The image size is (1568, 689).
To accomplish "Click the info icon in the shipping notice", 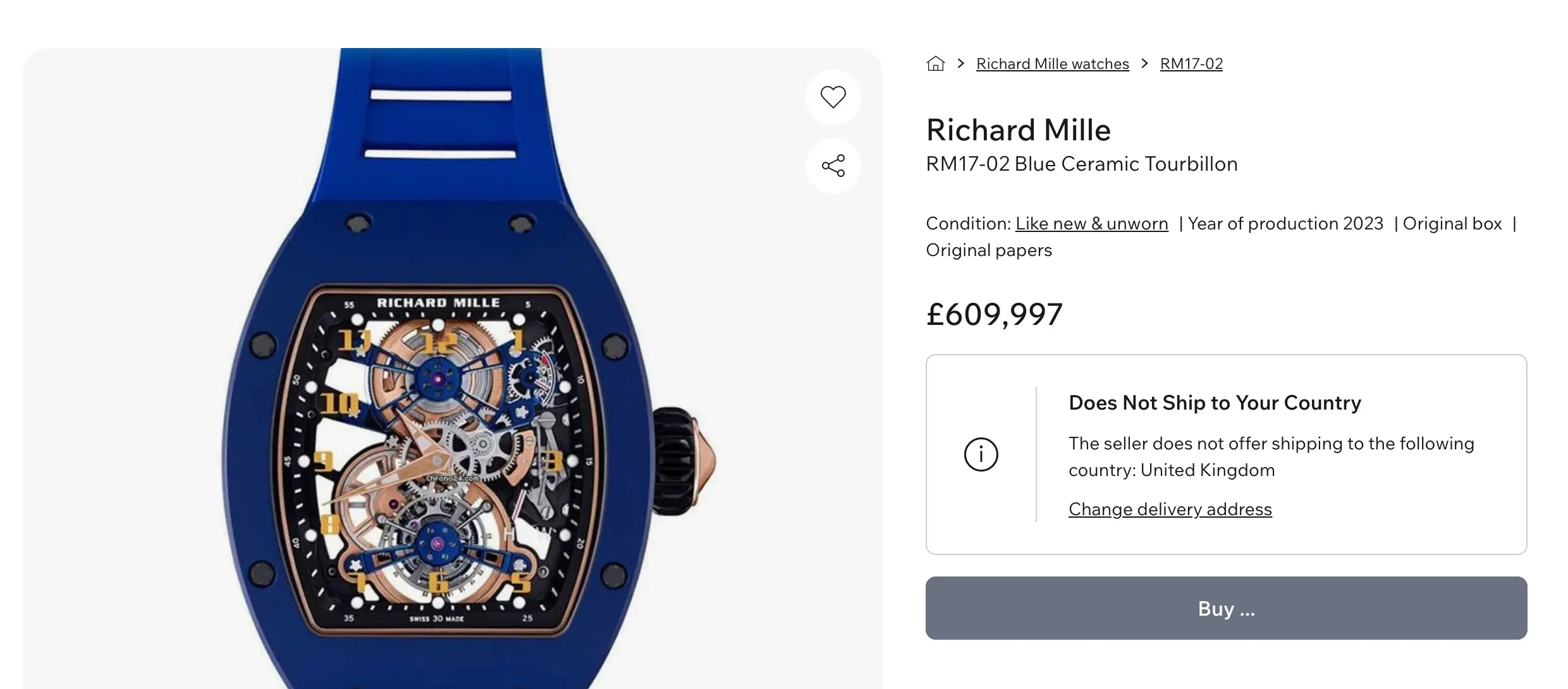I will click(x=981, y=454).
